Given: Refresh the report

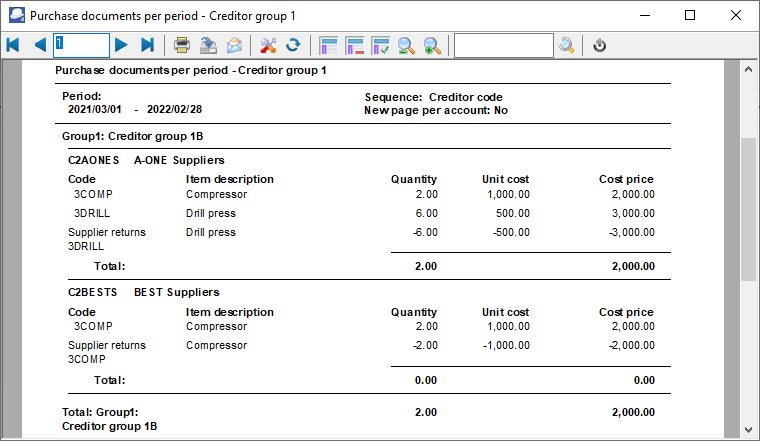Looking at the screenshot, I should [293, 45].
